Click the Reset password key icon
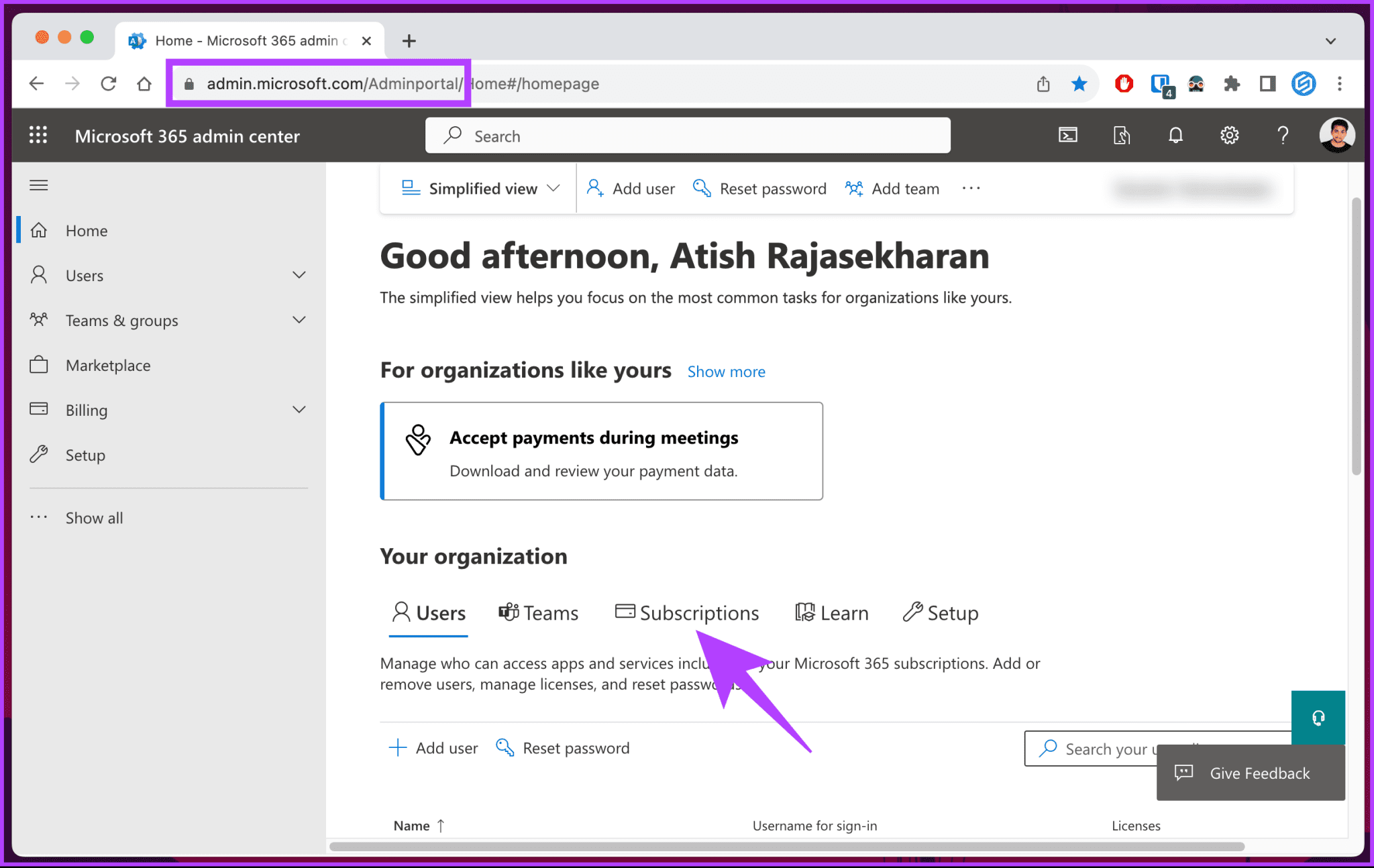Viewport: 1374px width, 868px height. [701, 188]
